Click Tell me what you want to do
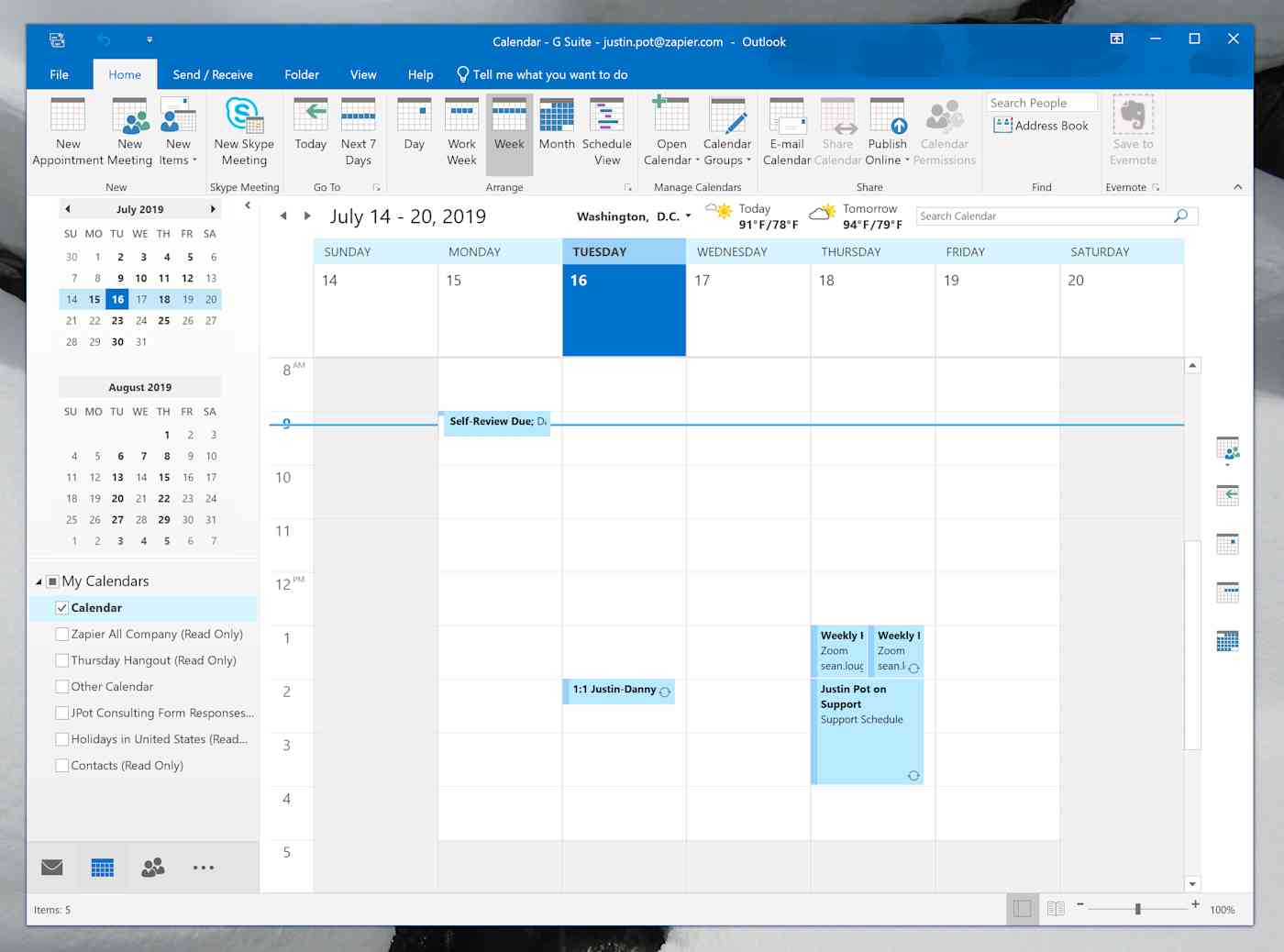 pyautogui.click(x=542, y=75)
